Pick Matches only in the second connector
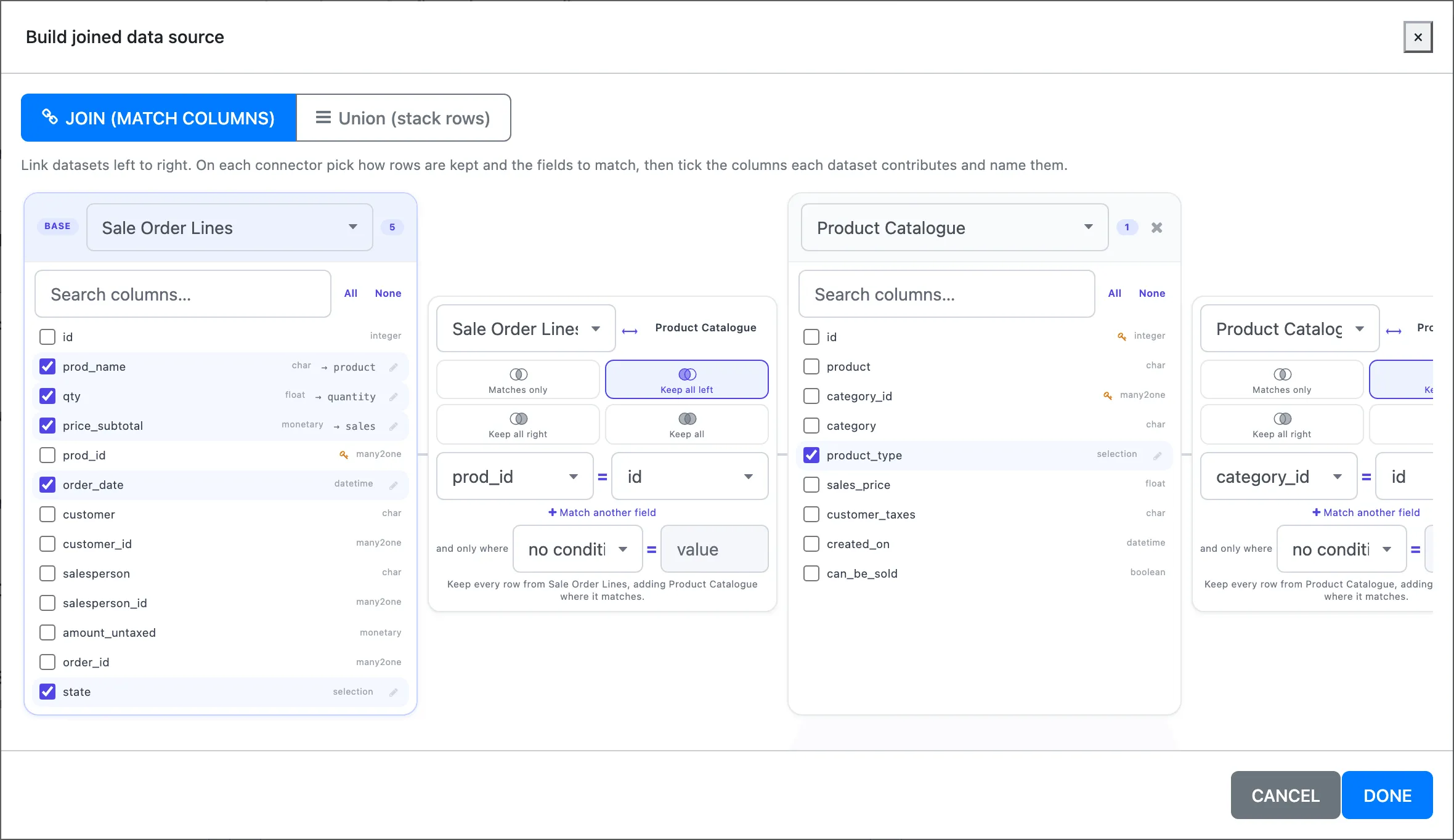This screenshot has height=840, width=1454. click(x=1282, y=379)
